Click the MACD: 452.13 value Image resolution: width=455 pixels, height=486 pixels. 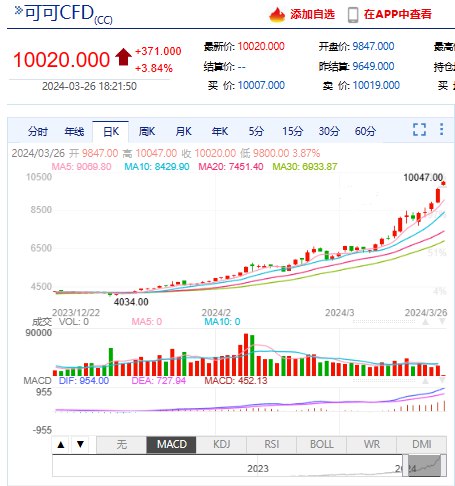[236, 381]
